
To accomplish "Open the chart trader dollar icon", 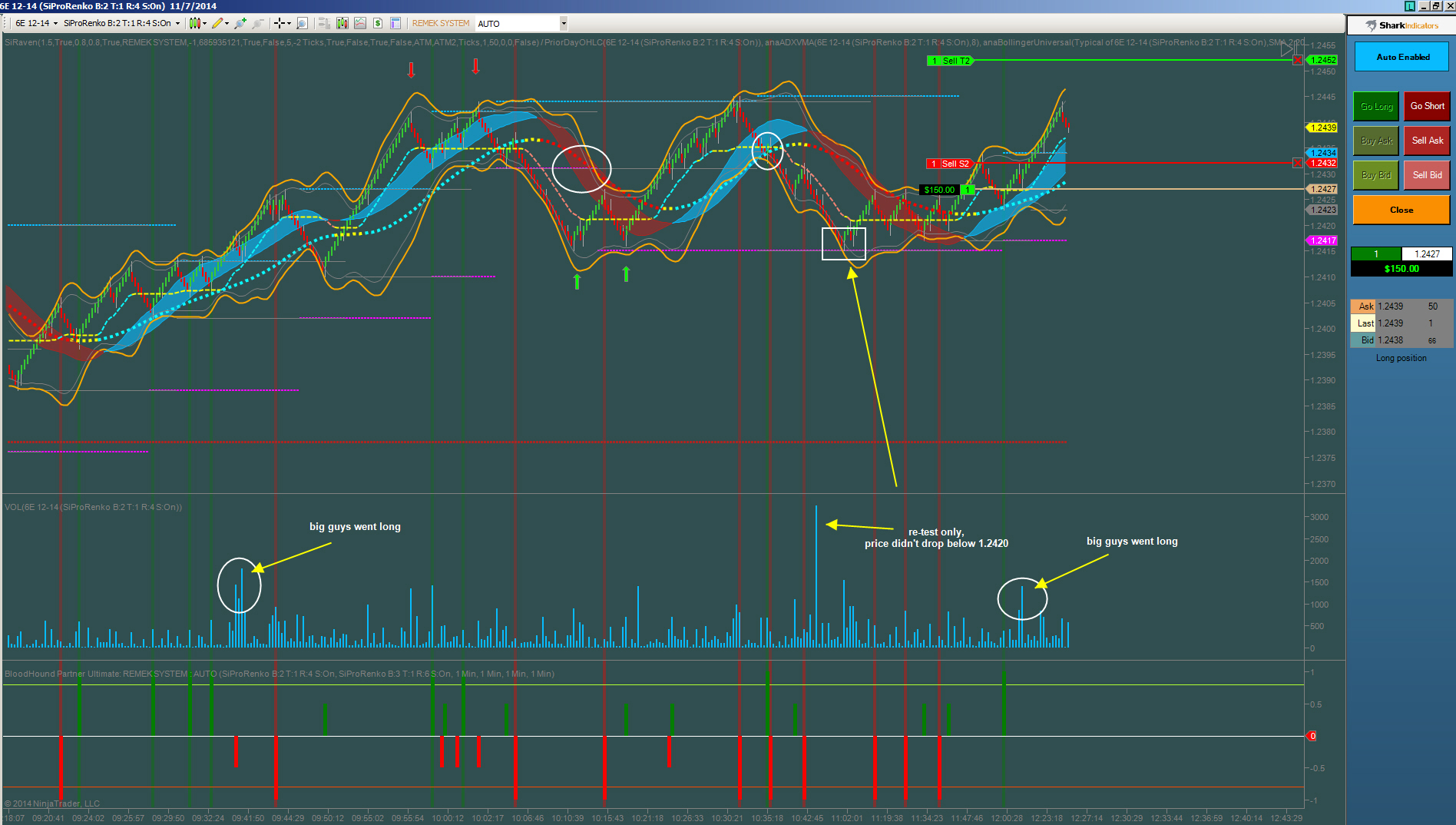I will pyautogui.click(x=377, y=23).
